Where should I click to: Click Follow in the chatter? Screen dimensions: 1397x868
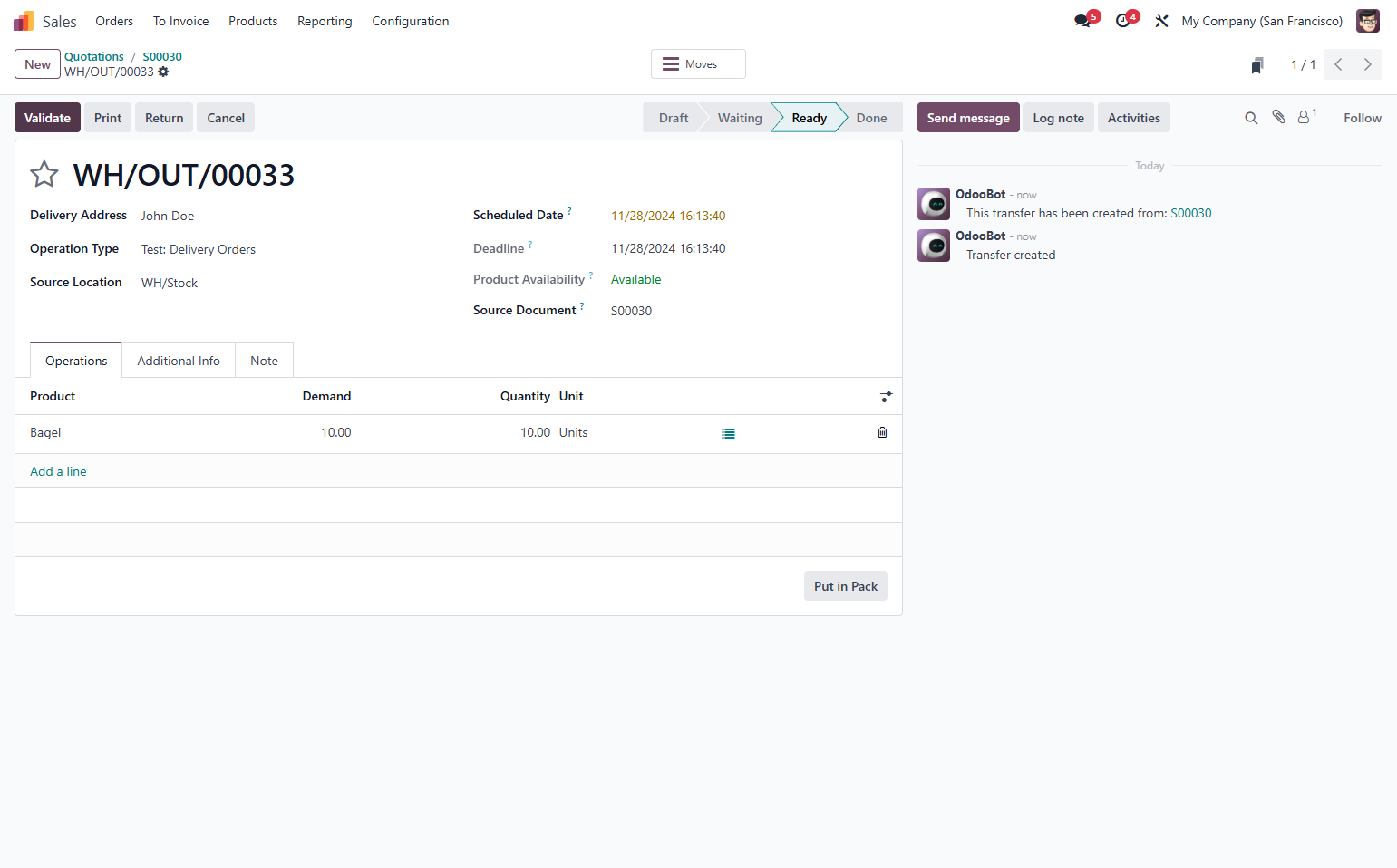coord(1363,118)
